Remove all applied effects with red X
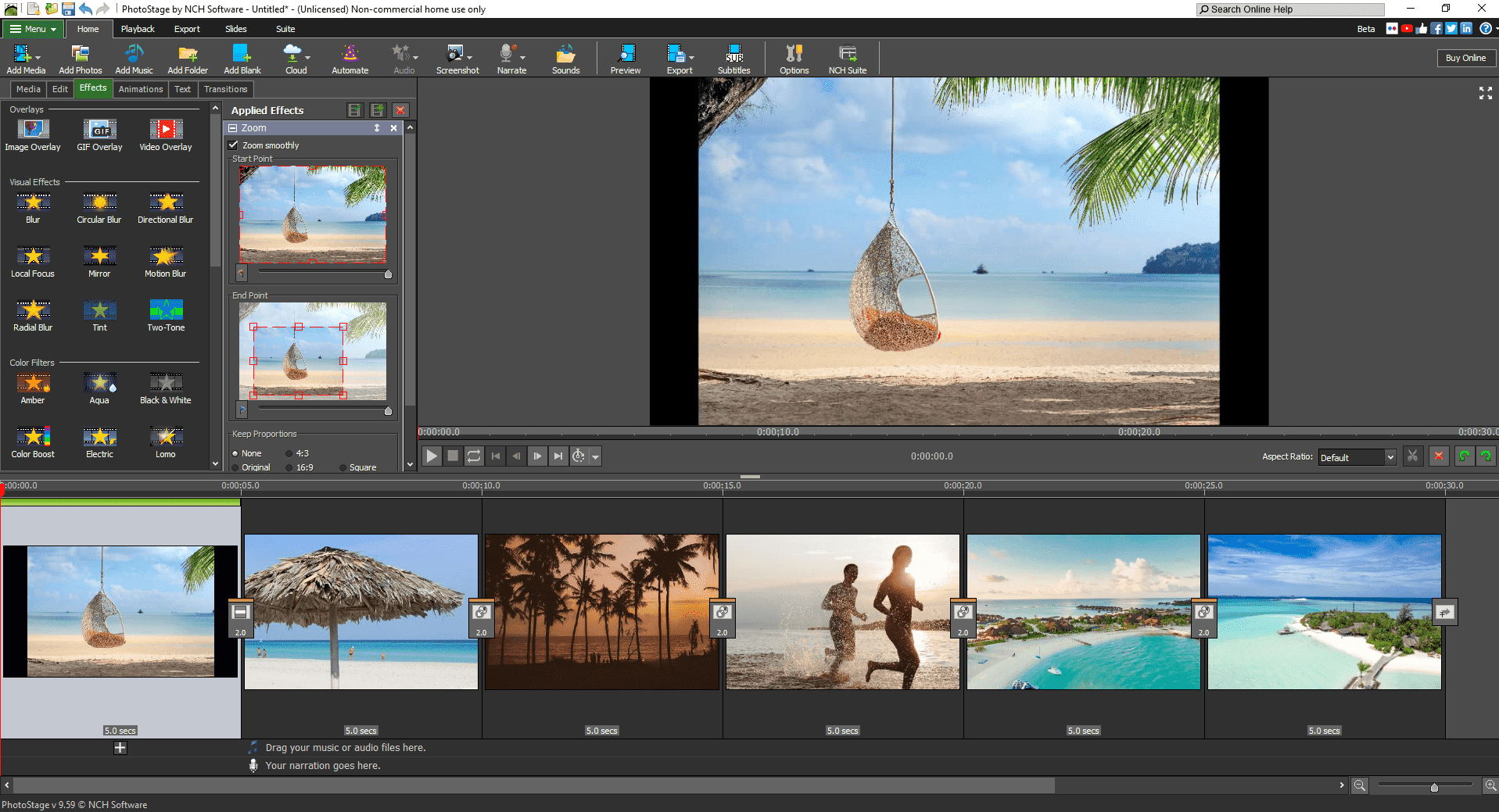Screen dimensions: 1499x812 400,110
